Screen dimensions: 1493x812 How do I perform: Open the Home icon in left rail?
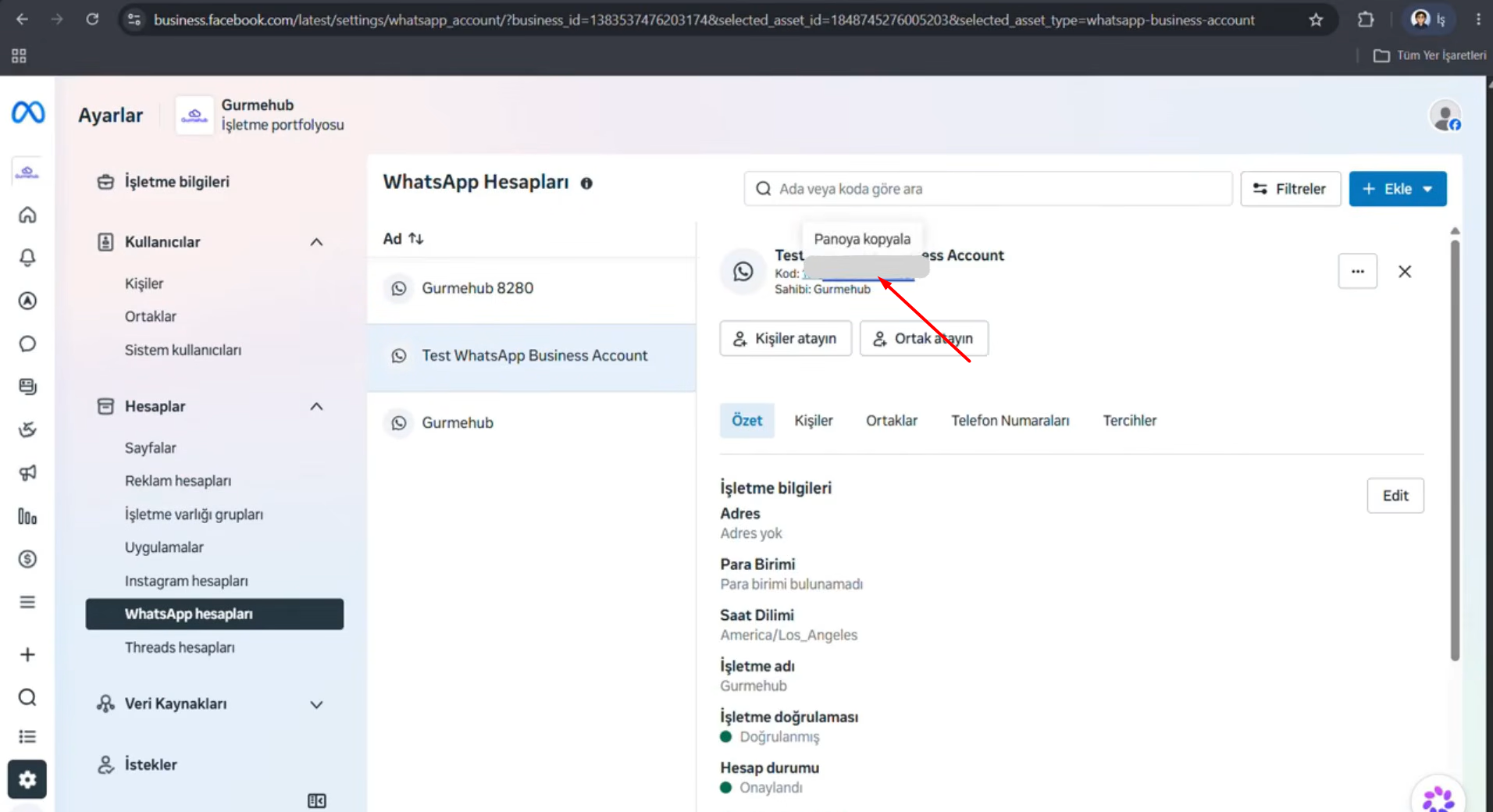click(x=27, y=215)
